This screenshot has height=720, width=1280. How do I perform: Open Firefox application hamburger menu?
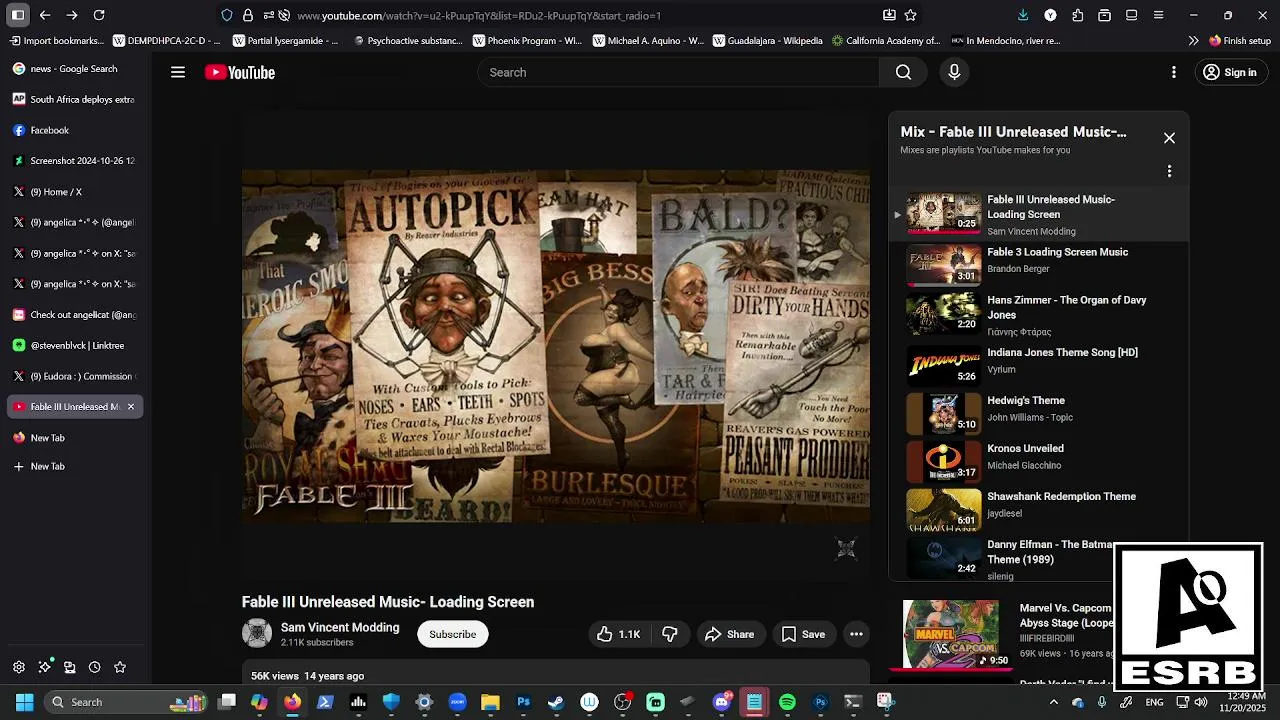click(x=1158, y=15)
